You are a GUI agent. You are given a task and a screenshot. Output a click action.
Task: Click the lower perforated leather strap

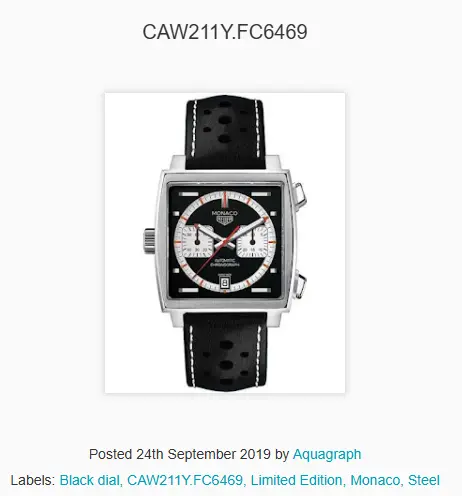[226, 351]
